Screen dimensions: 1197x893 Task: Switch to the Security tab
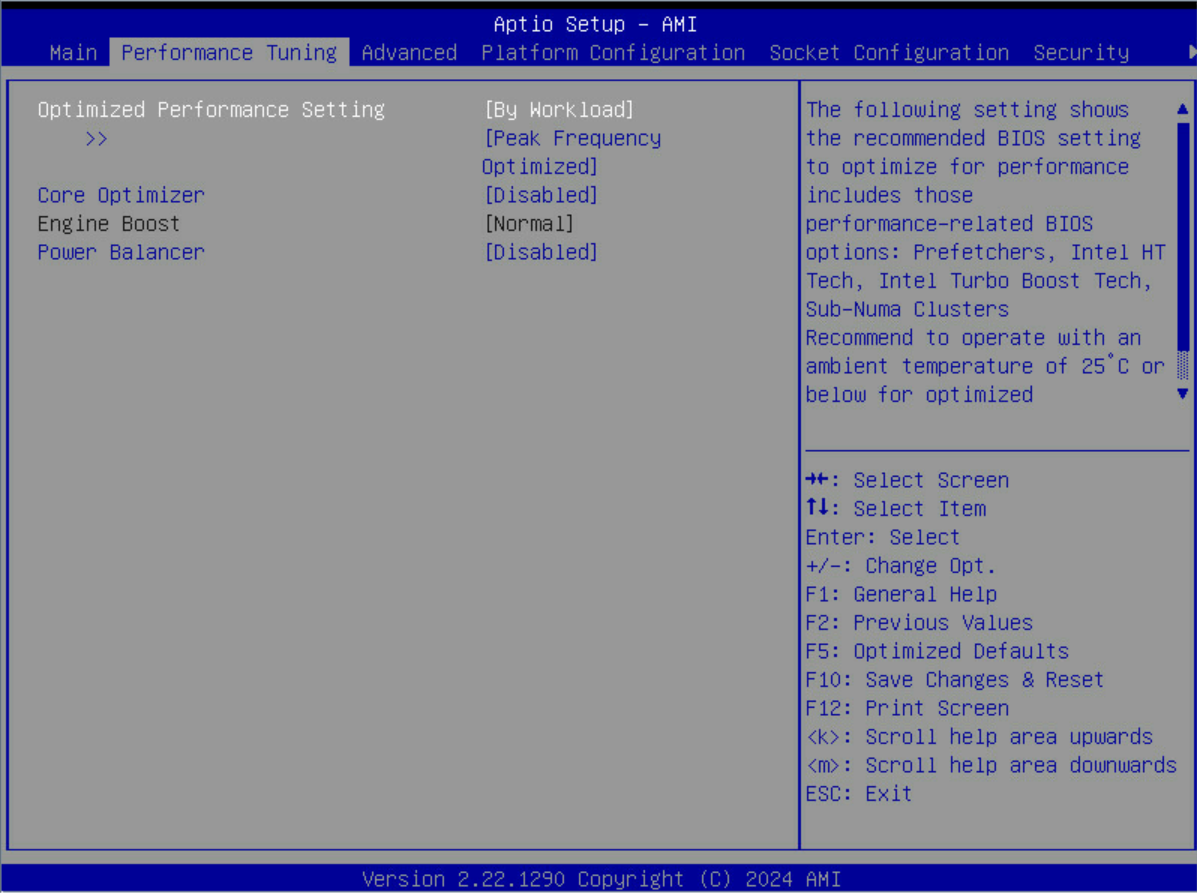point(1080,53)
